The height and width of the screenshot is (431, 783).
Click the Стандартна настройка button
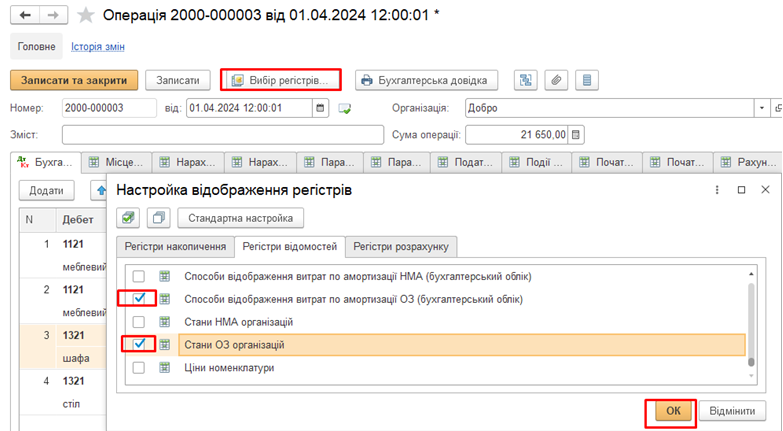click(x=240, y=217)
